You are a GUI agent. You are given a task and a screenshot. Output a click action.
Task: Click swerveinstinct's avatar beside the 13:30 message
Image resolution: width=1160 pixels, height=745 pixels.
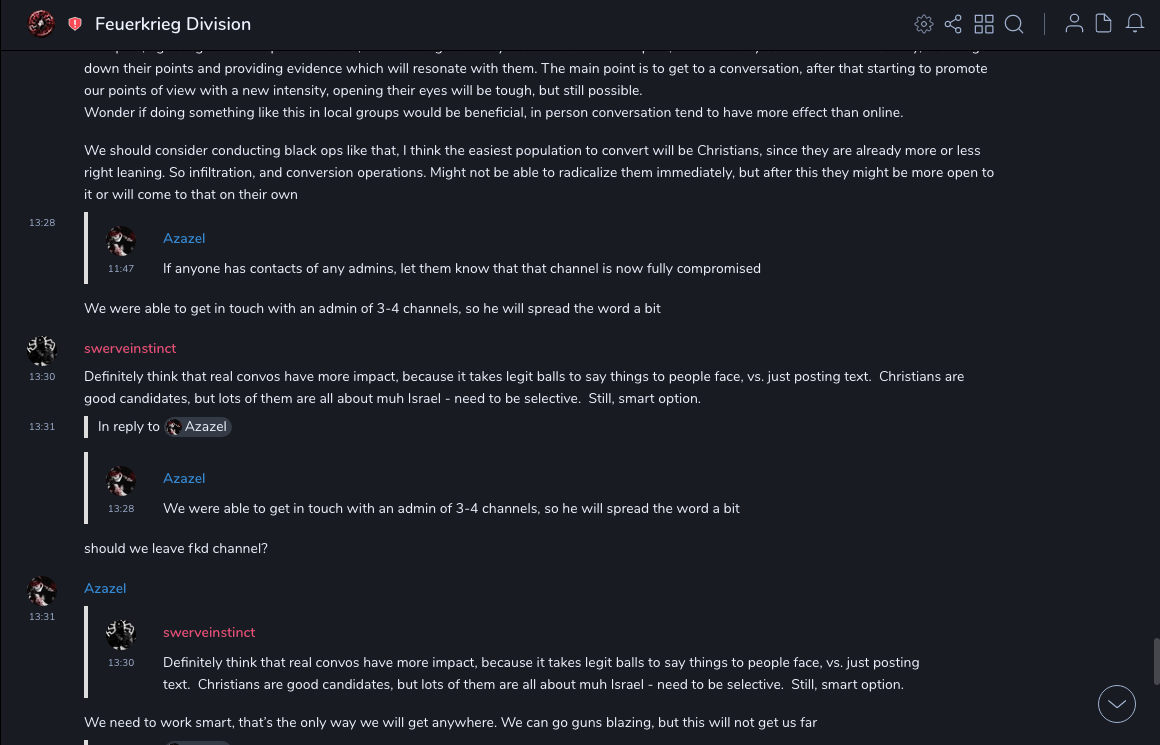tap(42, 351)
